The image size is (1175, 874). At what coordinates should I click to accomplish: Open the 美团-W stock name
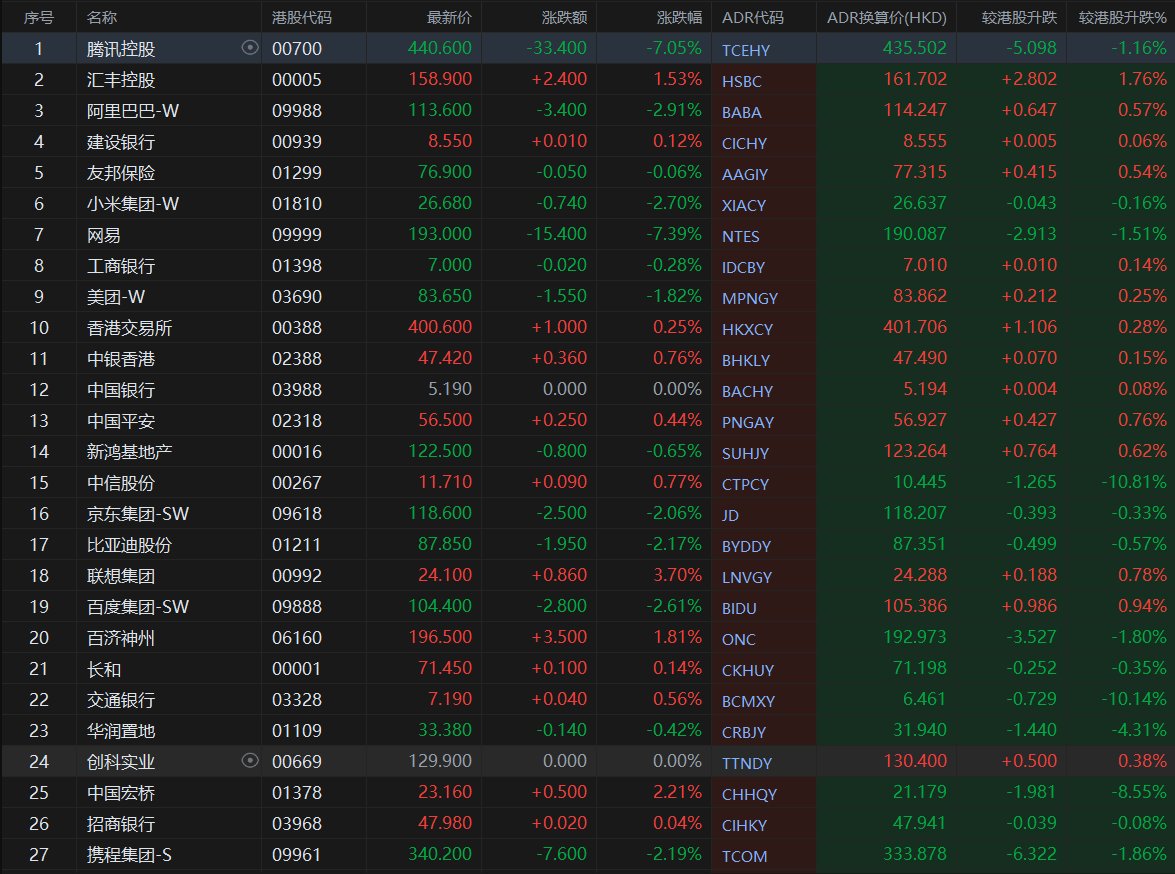point(115,297)
